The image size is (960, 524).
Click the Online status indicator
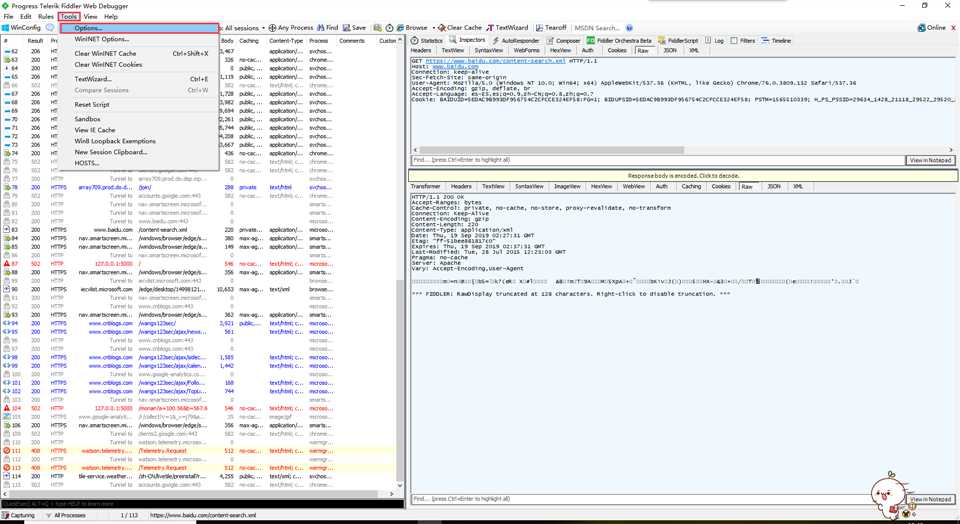931,28
